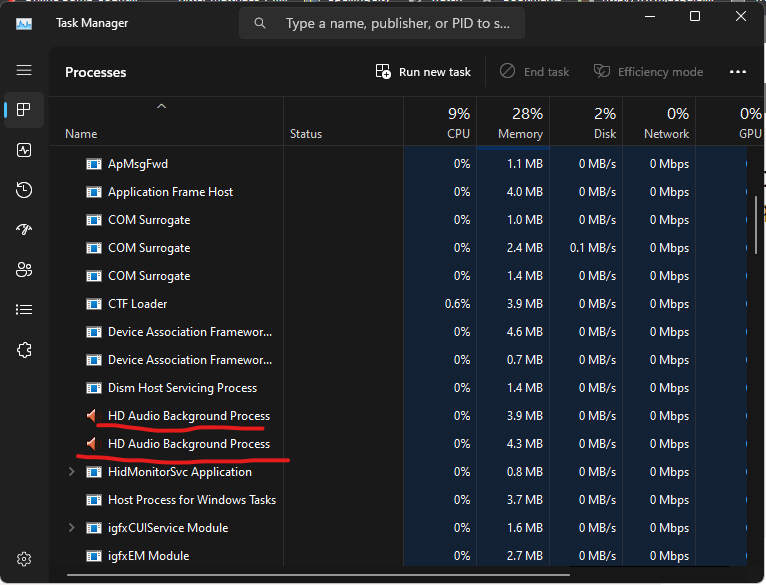Click speaker icon of 4.3 MB HD Audio process
Image resolution: width=766 pixels, height=585 pixels.
click(93, 444)
